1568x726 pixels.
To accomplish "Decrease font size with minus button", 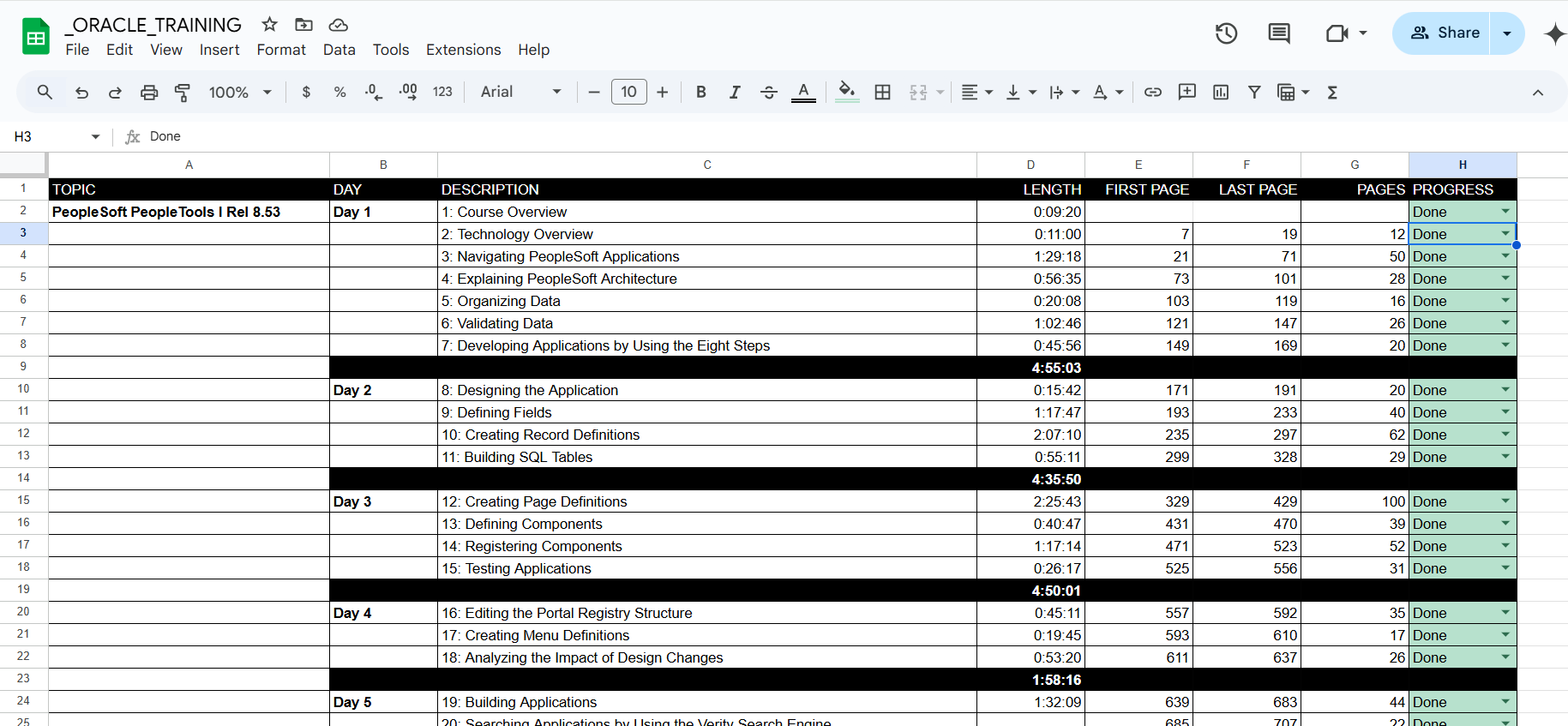I will click(593, 92).
